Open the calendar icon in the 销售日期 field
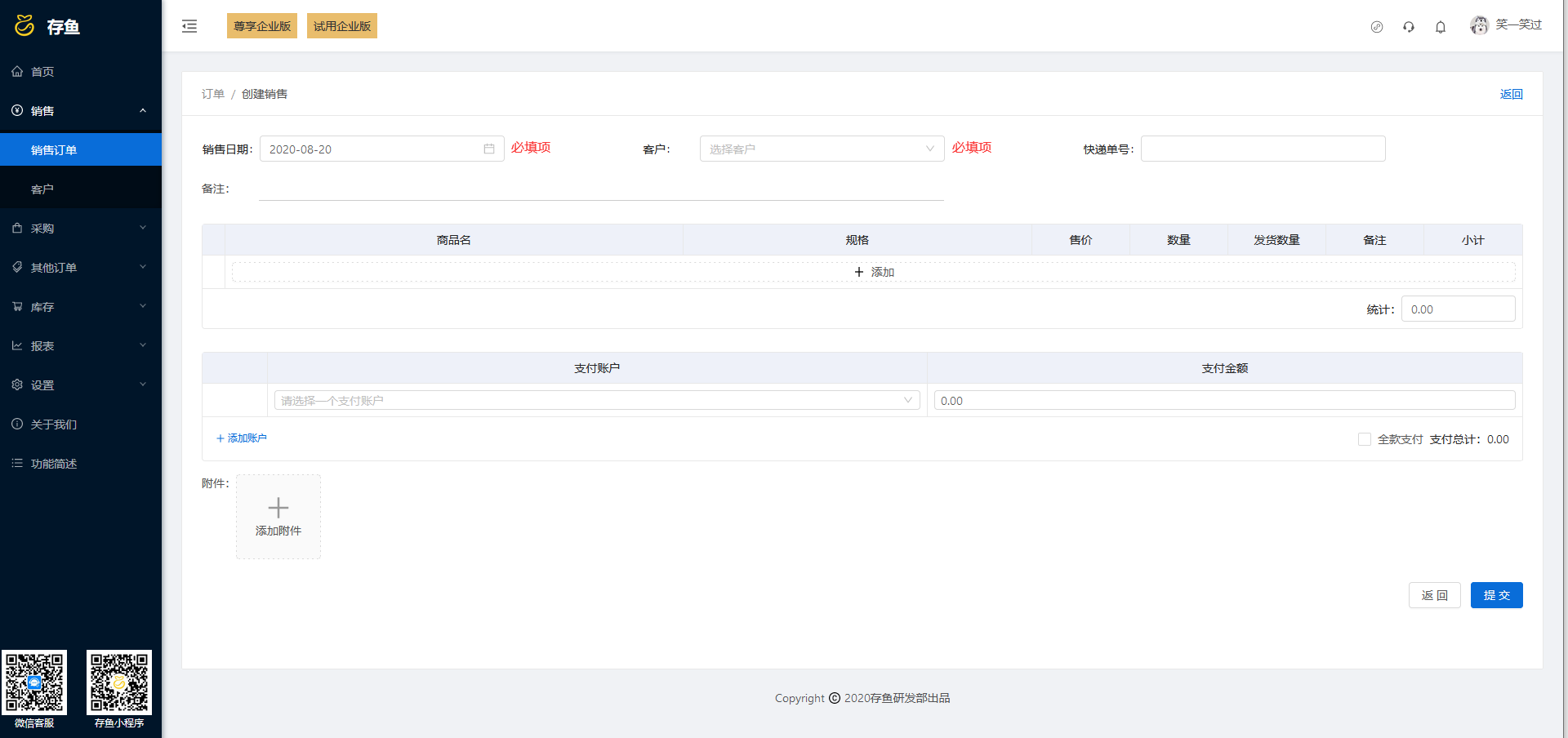This screenshot has width=1568, height=738. (x=489, y=149)
